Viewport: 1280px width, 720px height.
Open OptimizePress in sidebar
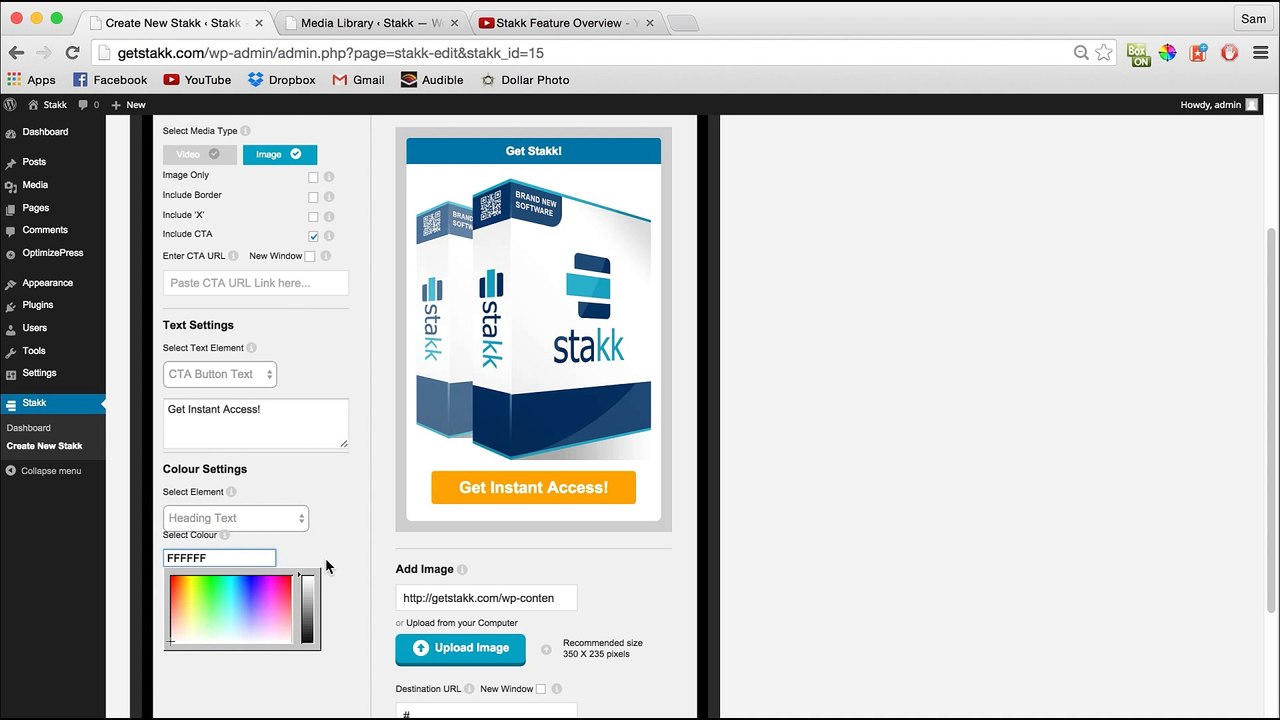click(x=52, y=253)
